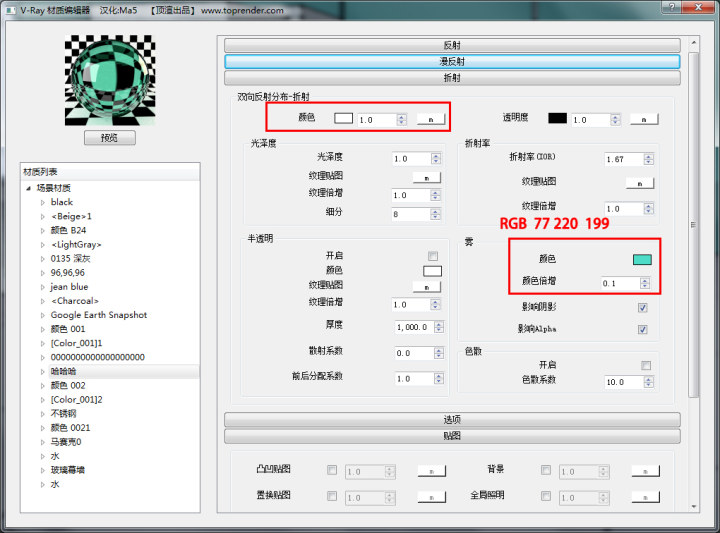Screen dimensions: 720x533
Task: Select the 哈哈哈 material
Action: (x=63, y=371)
